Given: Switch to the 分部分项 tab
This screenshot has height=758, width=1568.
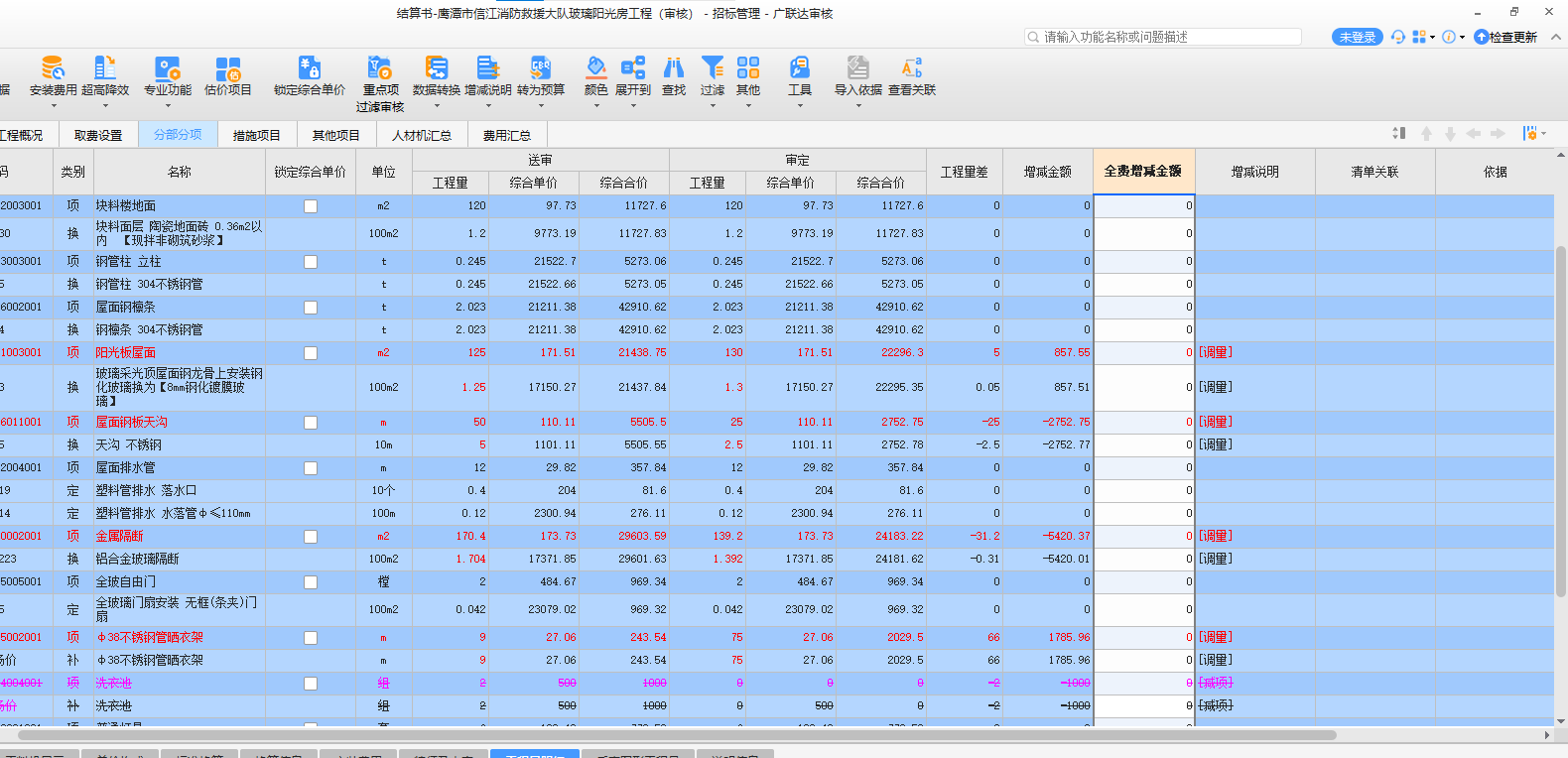Looking at the screenshot, I should [178, 134].
